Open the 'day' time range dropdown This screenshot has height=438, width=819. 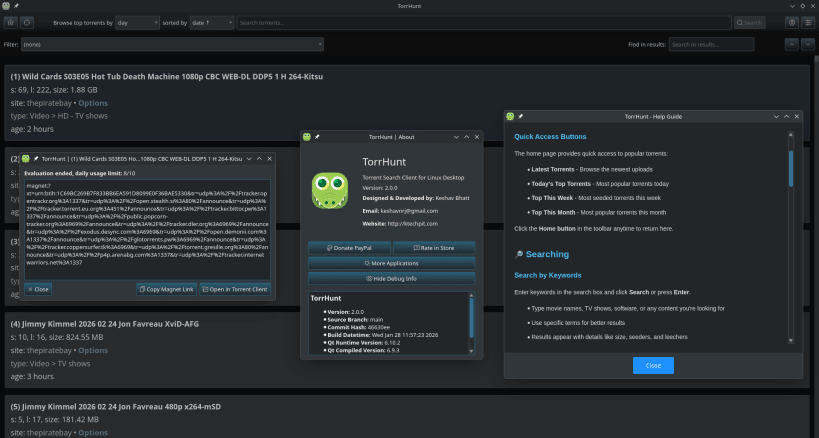point(137,22)
